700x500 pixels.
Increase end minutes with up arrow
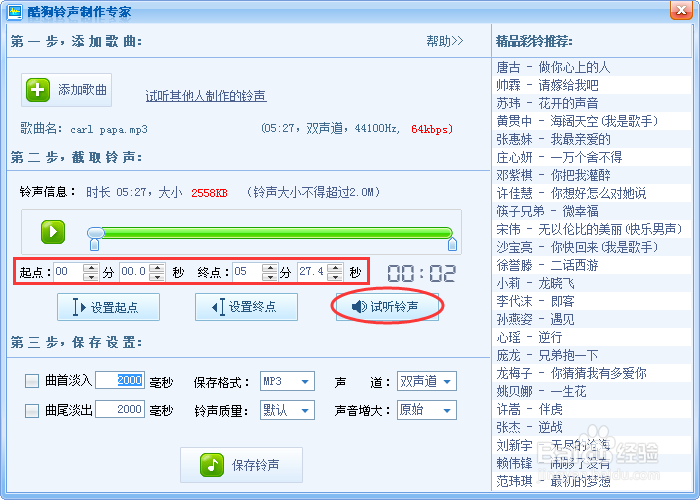[270, 267]
